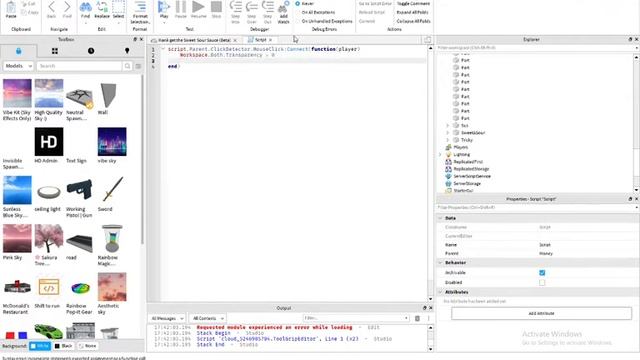This screenshot has width=640, height=360.
Task: Open Toolbox Inventory grid tab icon
Action: tap(55, 51)
